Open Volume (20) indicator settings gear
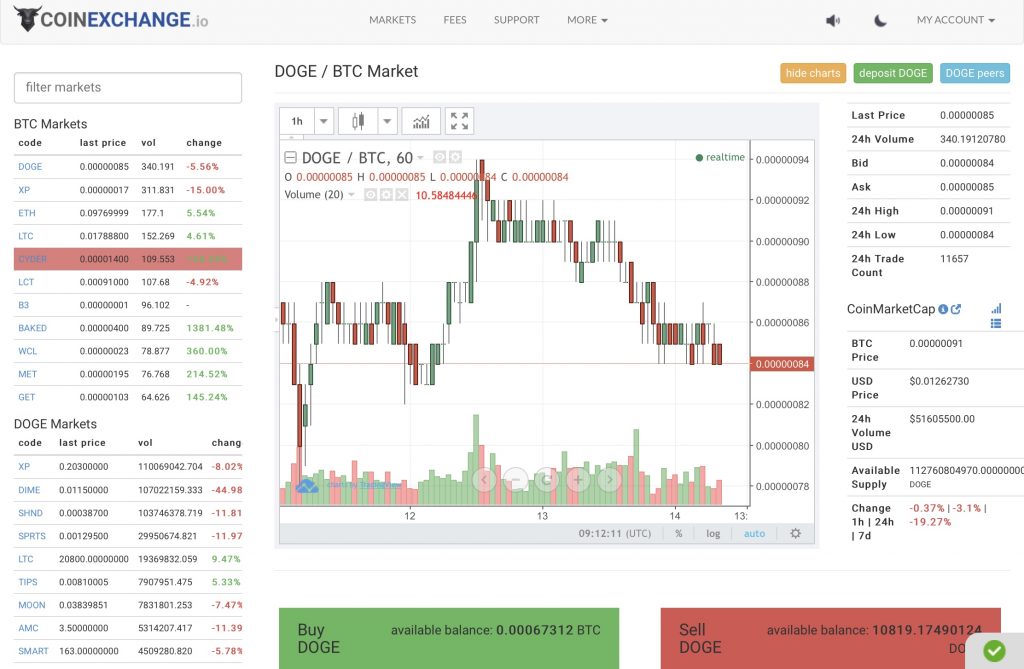 [x=386, y=195]
